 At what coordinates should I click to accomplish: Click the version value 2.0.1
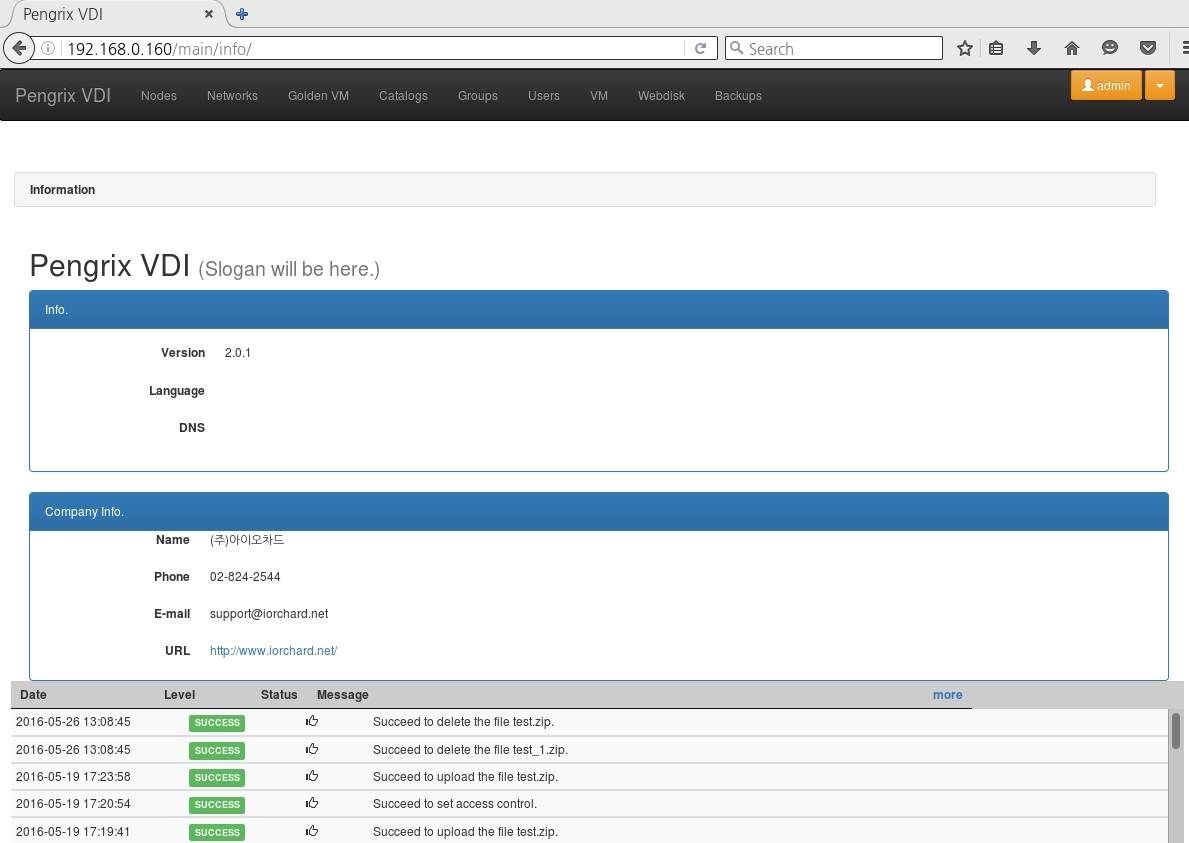pos(237,353)
